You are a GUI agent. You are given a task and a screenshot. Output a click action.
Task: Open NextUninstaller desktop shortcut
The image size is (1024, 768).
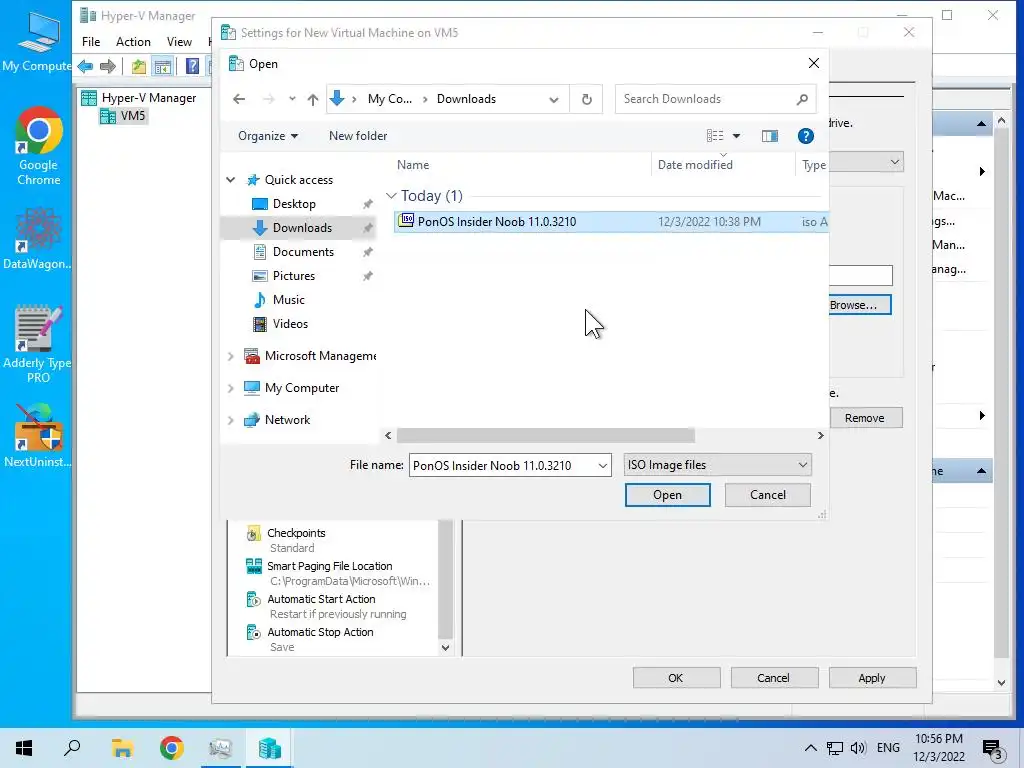[37, 436]
